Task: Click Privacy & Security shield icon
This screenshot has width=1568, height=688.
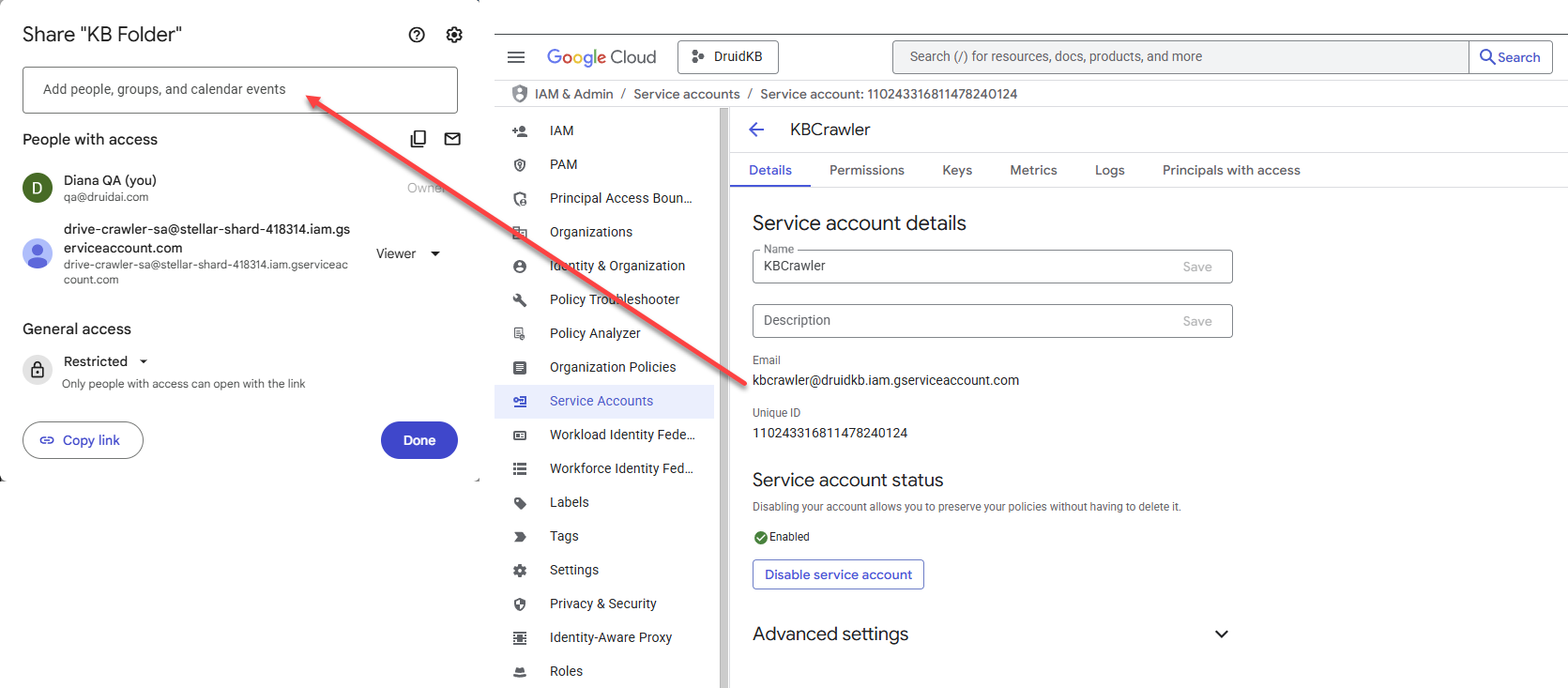Action: pos(520,604)
